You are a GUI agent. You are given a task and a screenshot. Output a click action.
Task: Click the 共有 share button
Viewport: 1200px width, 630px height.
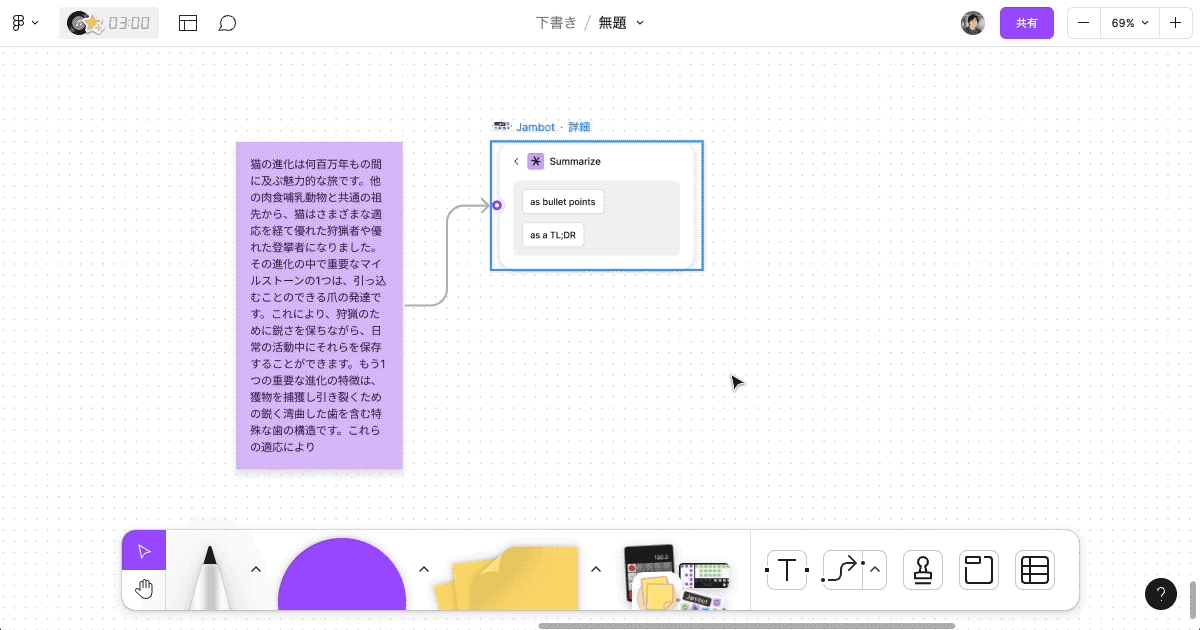(x=1027, y=22)
